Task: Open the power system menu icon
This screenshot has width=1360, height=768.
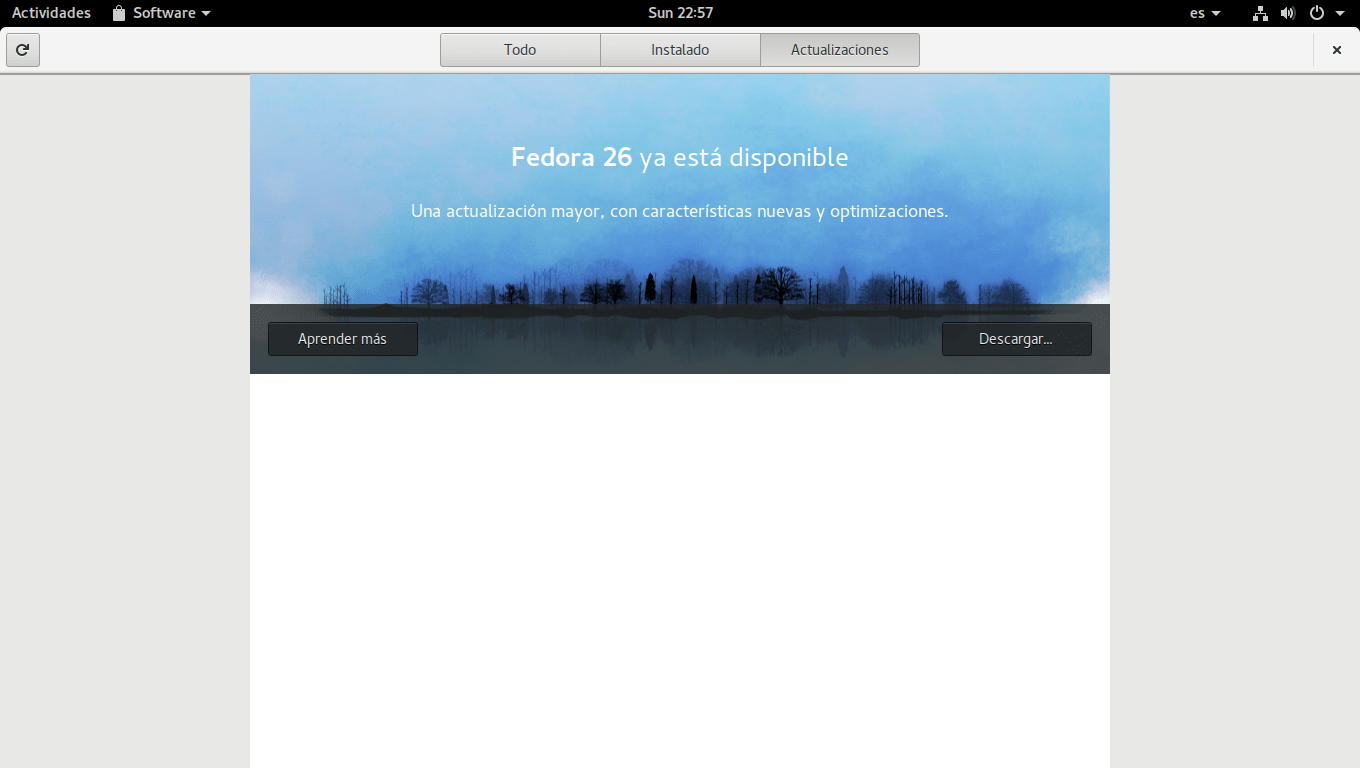Action: coord(1317,14)
